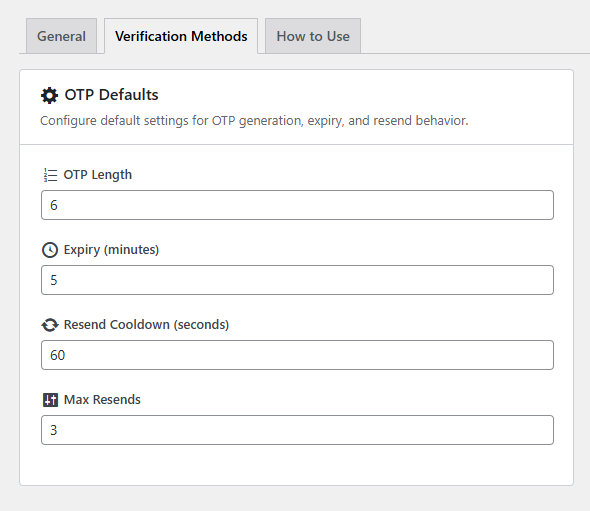Image resolution: width=590 pixels, height=511 pixels.
Task: Focus the OTP Length input field
Action: [297, 205]
